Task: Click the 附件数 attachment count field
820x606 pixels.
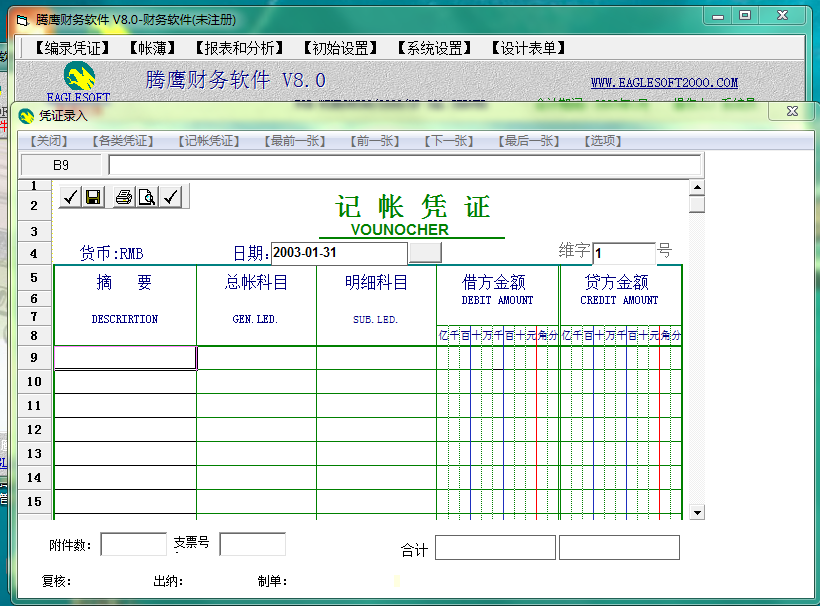Action: (133, 544)
